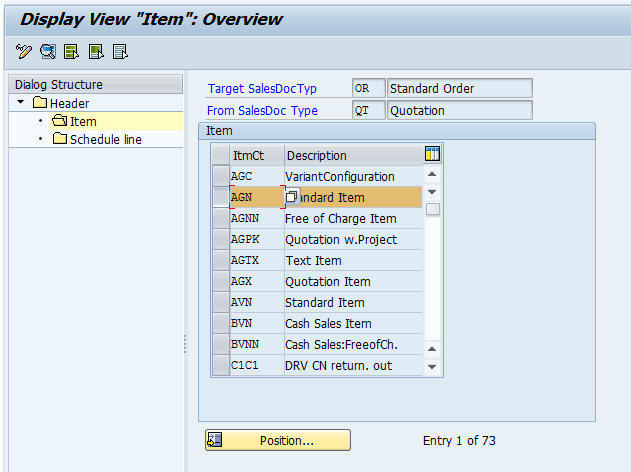Select the Item node in Dialog Structure
Screen dimensions: 631x472
(83, 121)
